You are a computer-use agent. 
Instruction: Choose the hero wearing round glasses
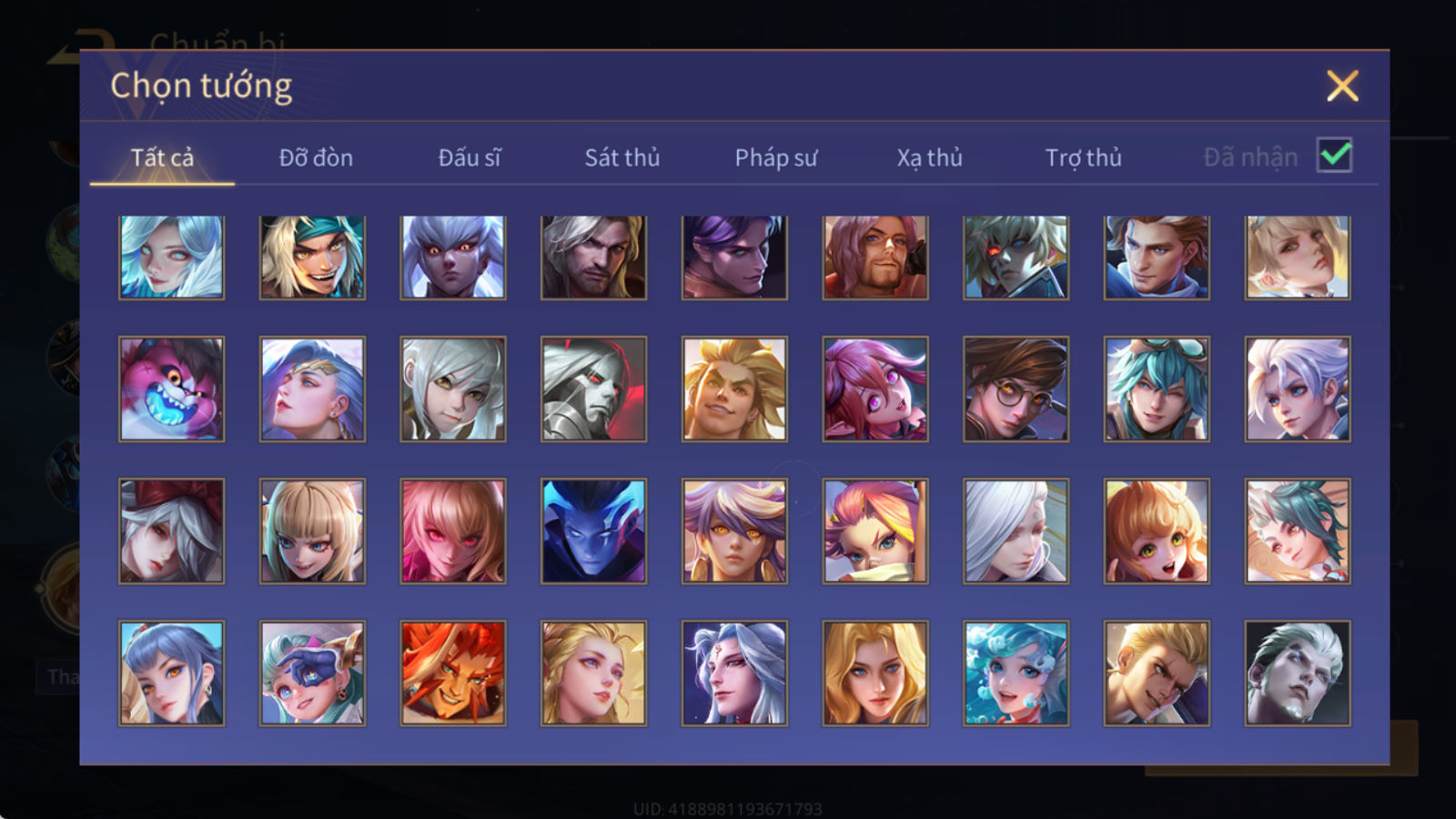pos(1016,389)
